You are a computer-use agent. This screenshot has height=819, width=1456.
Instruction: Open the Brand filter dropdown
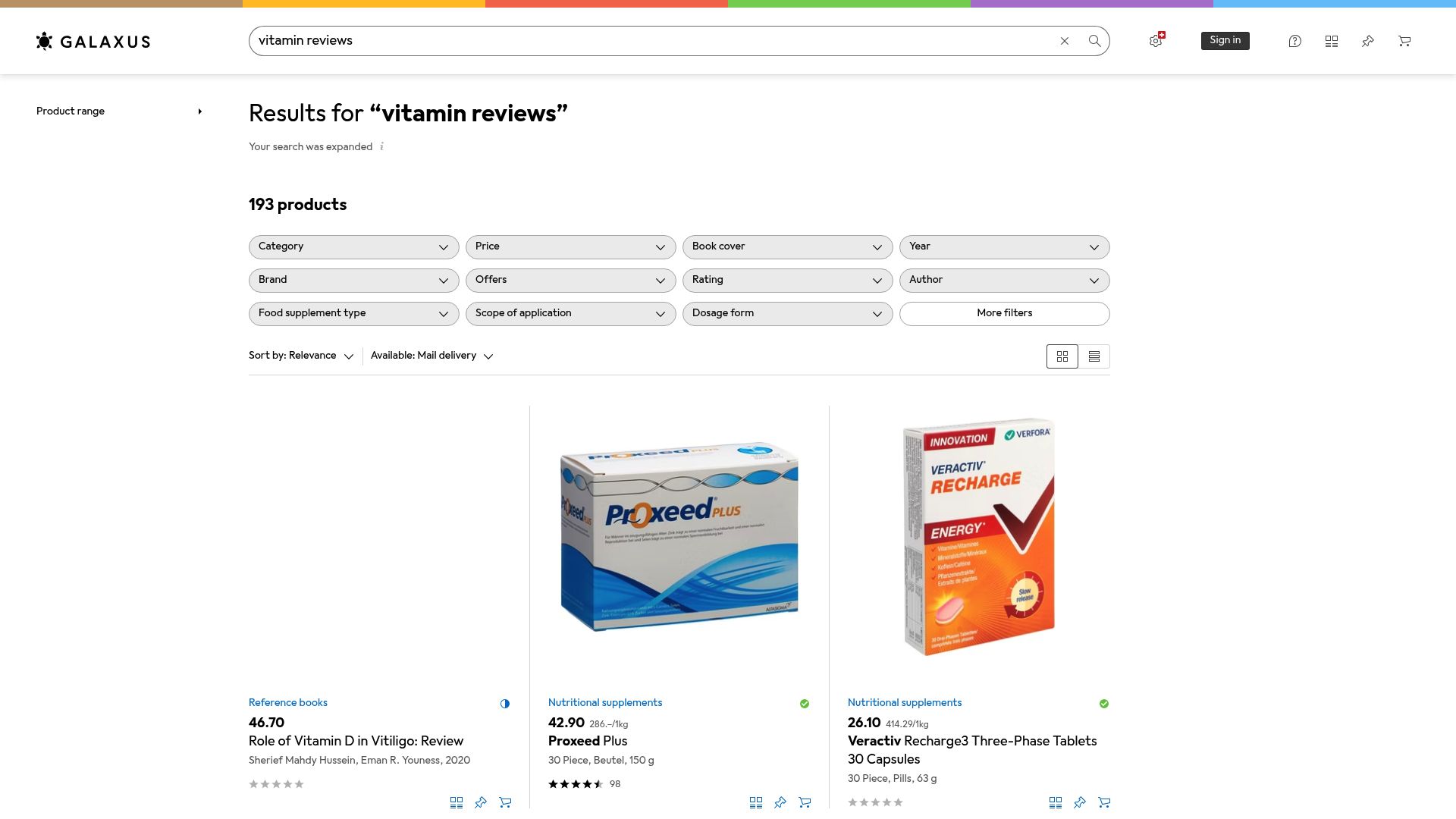tap(353, 280)
